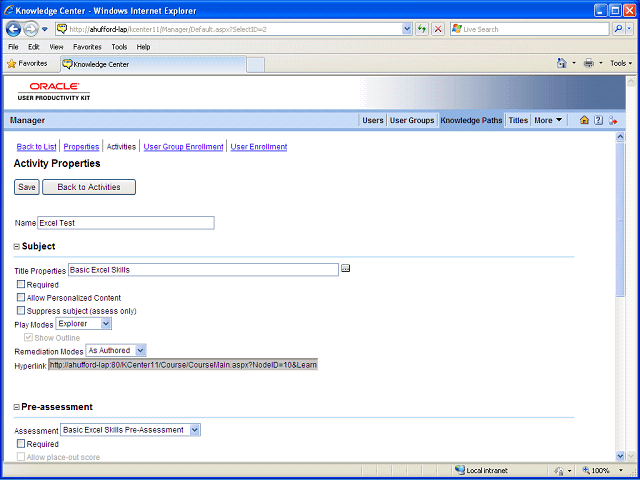Click the inner page vertical scrollbar thumb
The width and height of the screenshot is (640, 480).
620,220
